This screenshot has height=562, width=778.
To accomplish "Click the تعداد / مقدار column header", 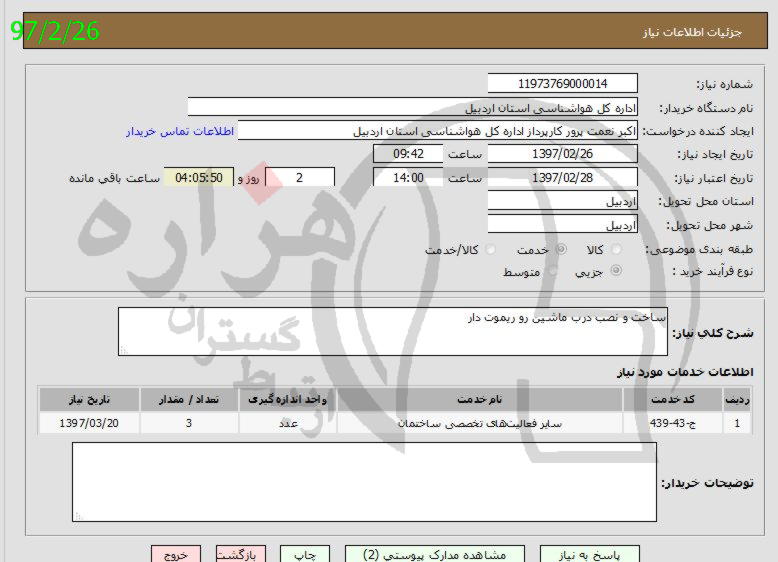I will click(x=189, y=399).
